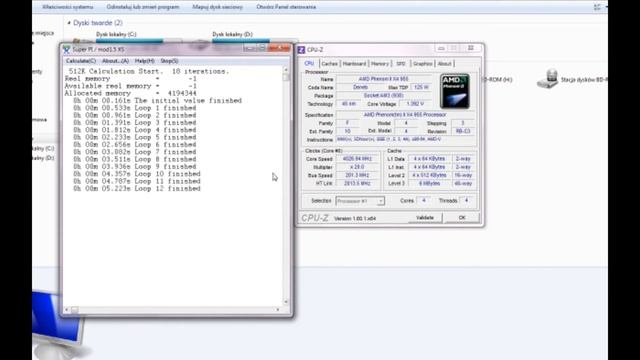Click the Bus Speed value in CPU-Z
Viewport: 640px width, 360px height.
(x=357, y=175)
